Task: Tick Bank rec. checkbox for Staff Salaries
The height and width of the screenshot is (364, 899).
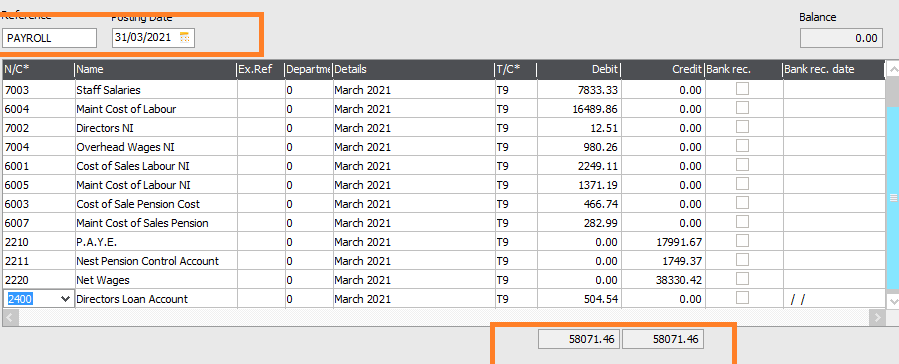Action: (742, 89)
